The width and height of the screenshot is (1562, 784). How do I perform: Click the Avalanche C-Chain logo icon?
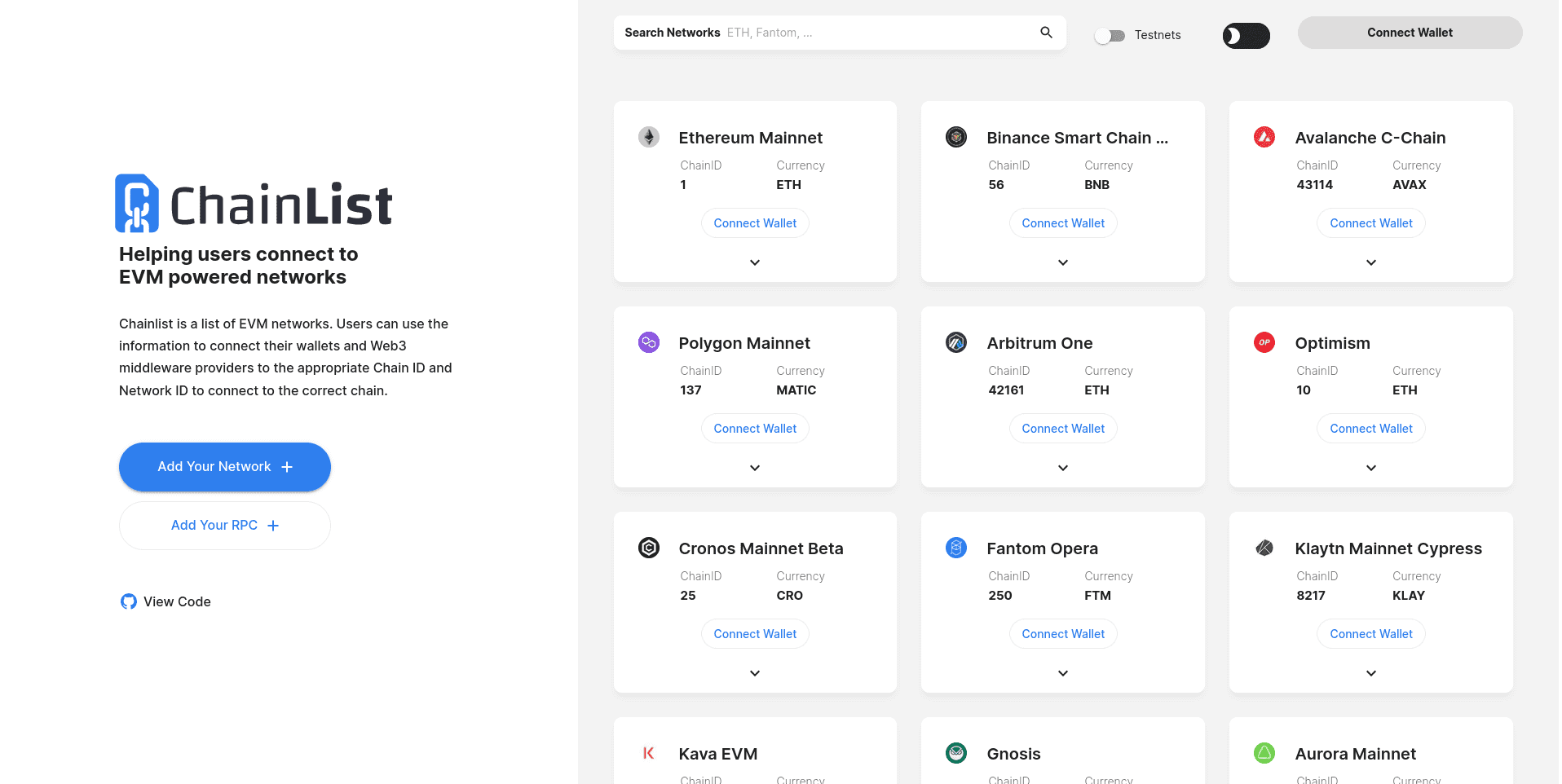click(1264, 137)
